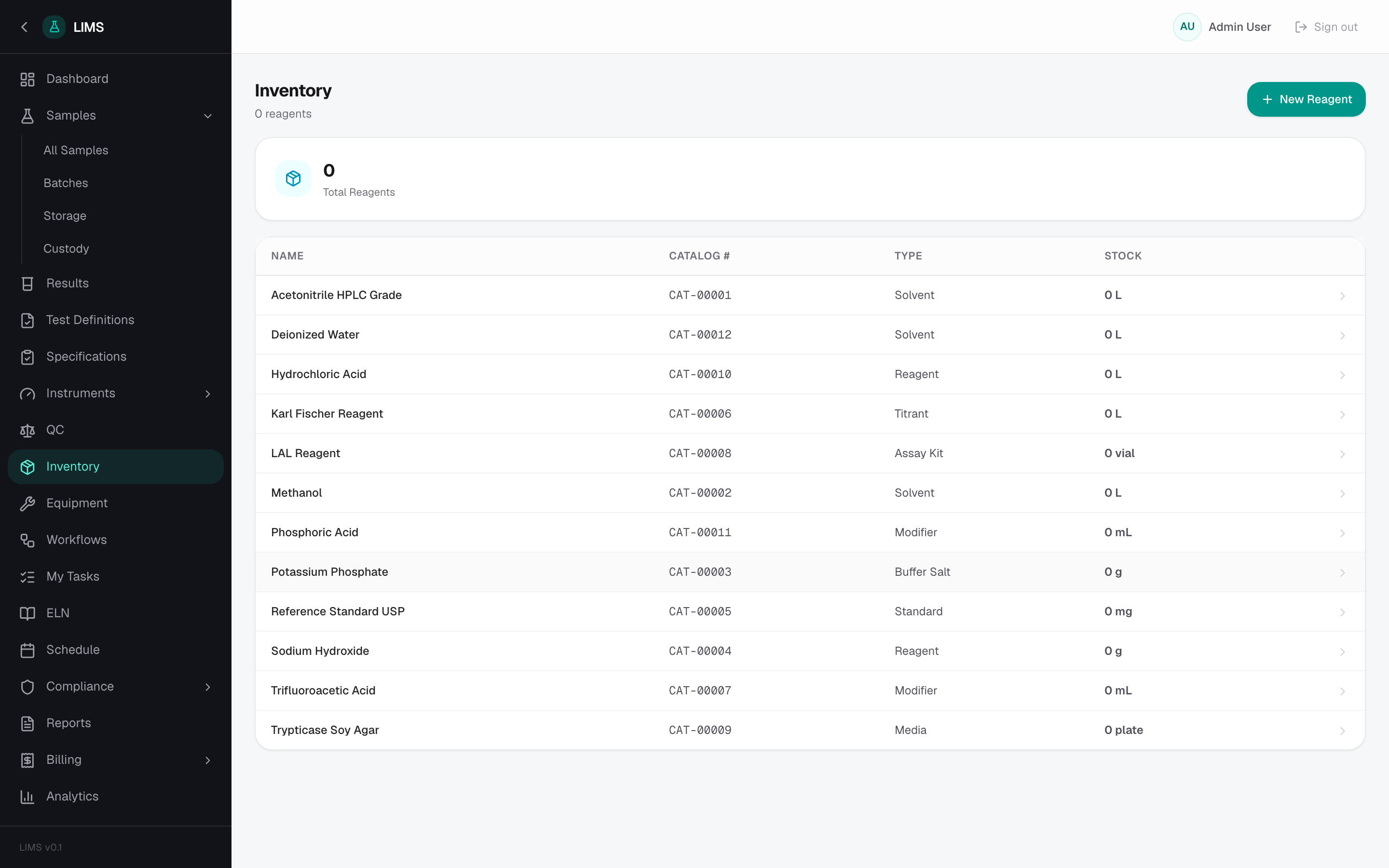1389x868 pixels.
Task: Click catalog number CAT-00011
Action: 700,533
